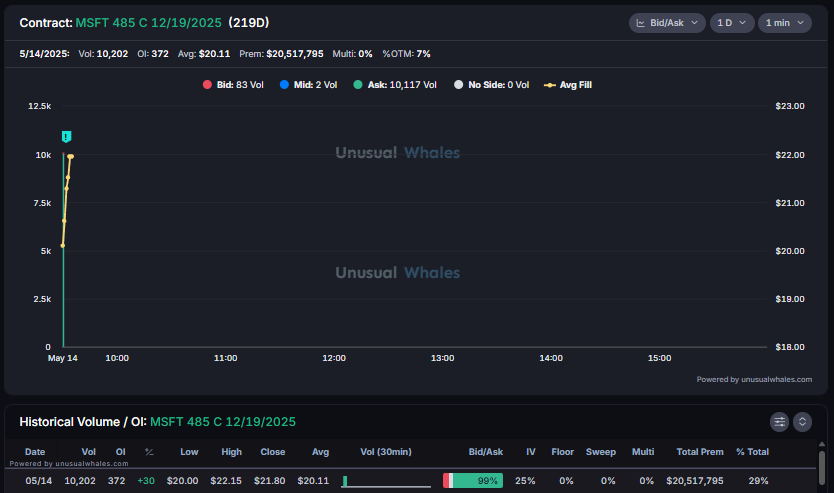The image size is (834, 493).
Task: Open the 1 D range dropdown
Action: tap(732, 23)
